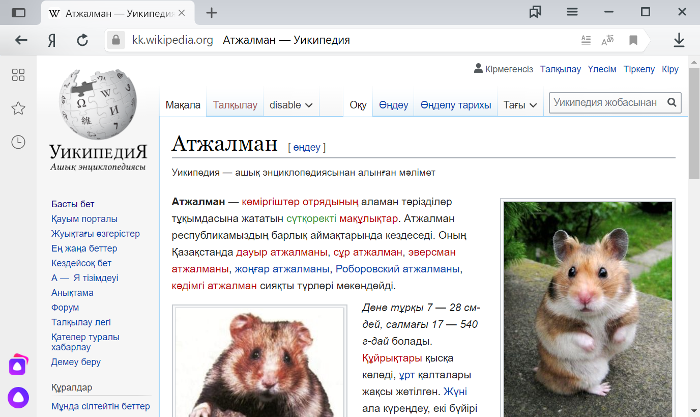Click the Кіру login link
This screenshot has width=700, height=417.
pyautogui.click(x=670, y=69)
